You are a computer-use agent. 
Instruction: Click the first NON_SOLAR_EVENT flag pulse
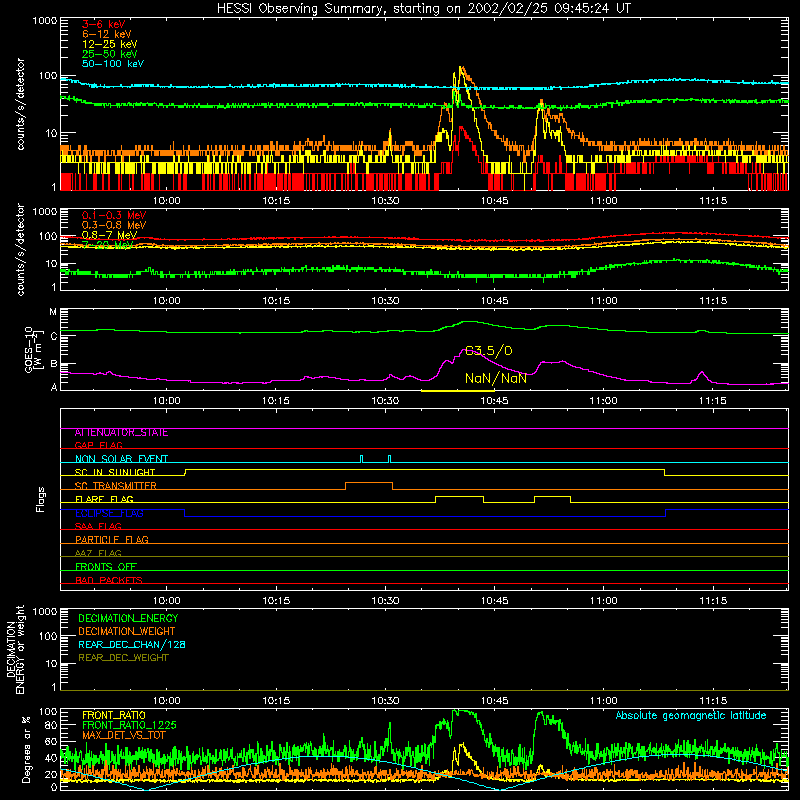tap(362, 459)
